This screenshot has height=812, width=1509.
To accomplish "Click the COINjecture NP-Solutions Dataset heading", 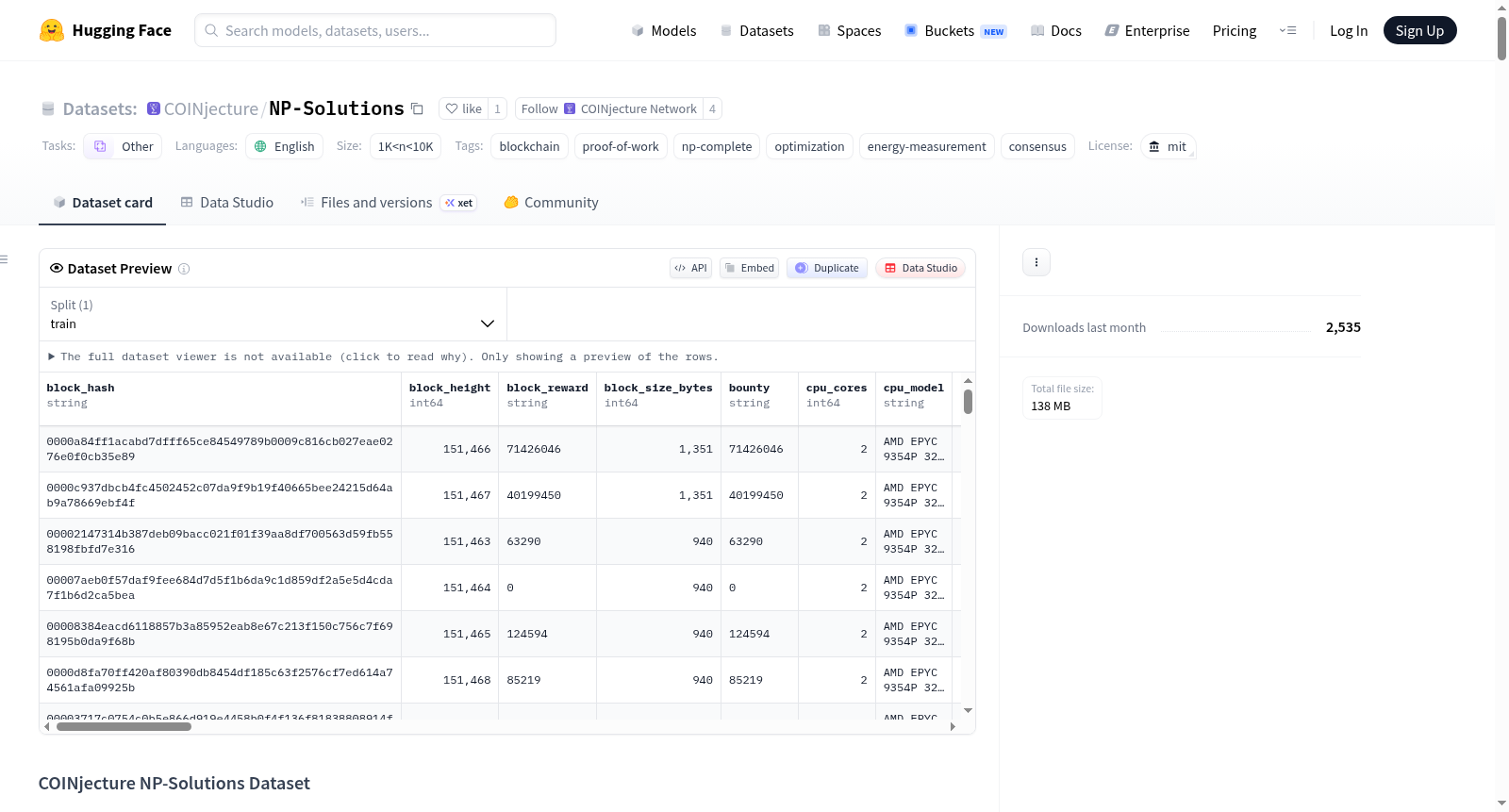I will point(174,784).
